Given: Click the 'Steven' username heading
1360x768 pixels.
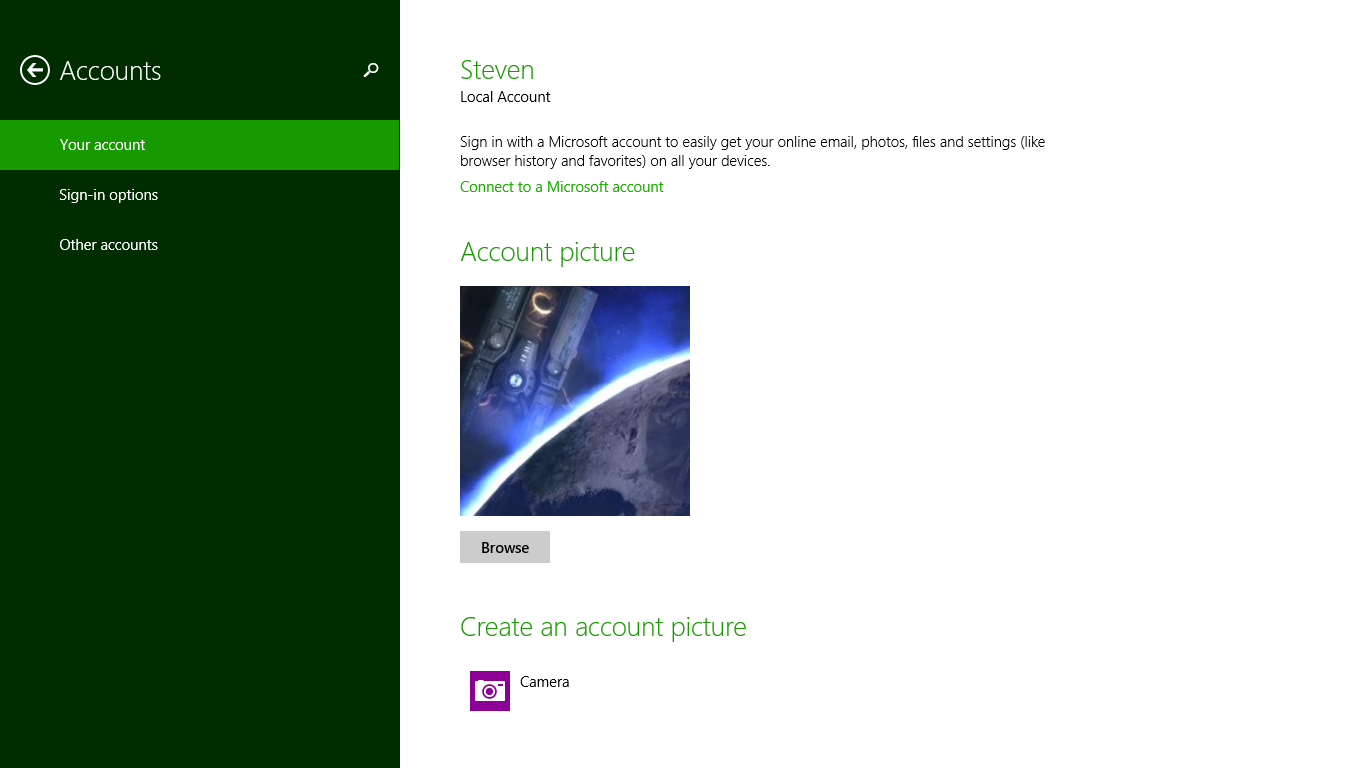Looking at the screenshot, I should pos(497,70).
